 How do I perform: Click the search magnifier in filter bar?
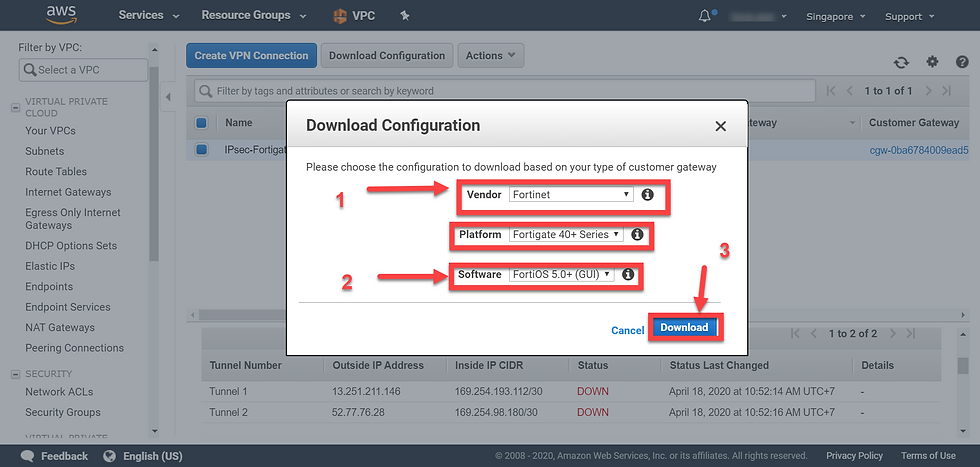click(x=205, y=91)
